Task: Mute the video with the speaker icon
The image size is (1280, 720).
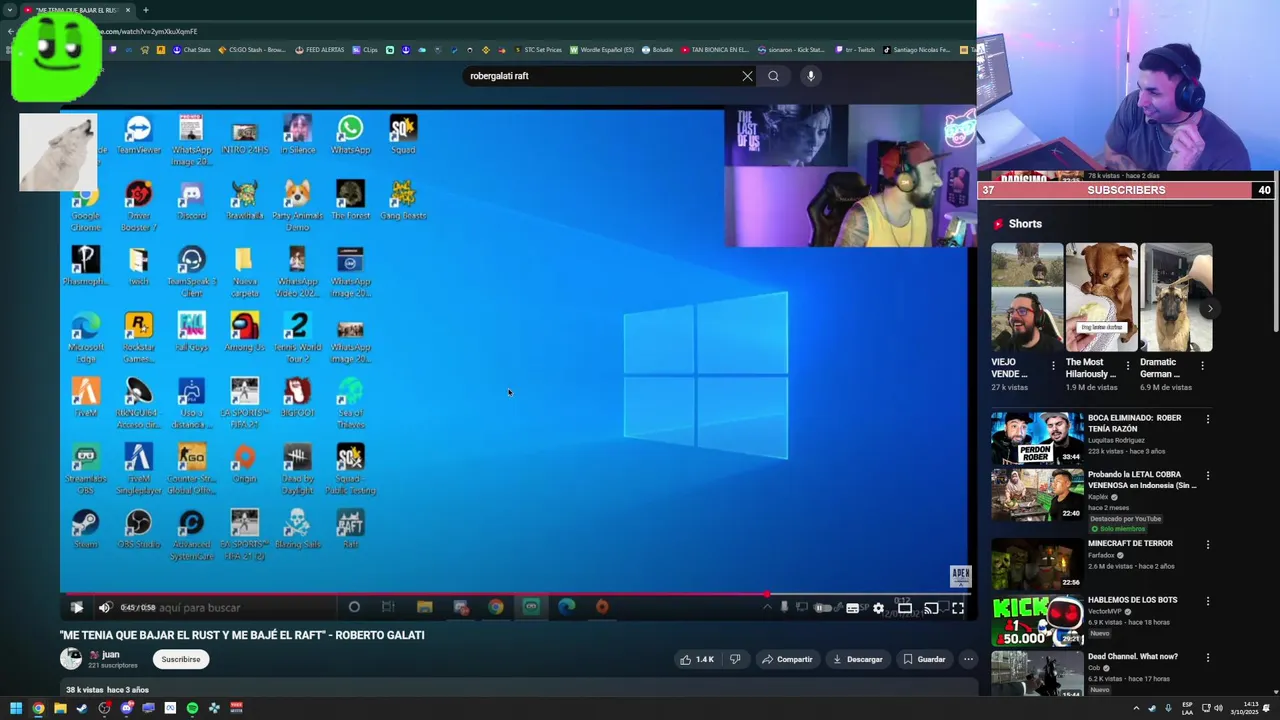Action: (x=105, y=607)
